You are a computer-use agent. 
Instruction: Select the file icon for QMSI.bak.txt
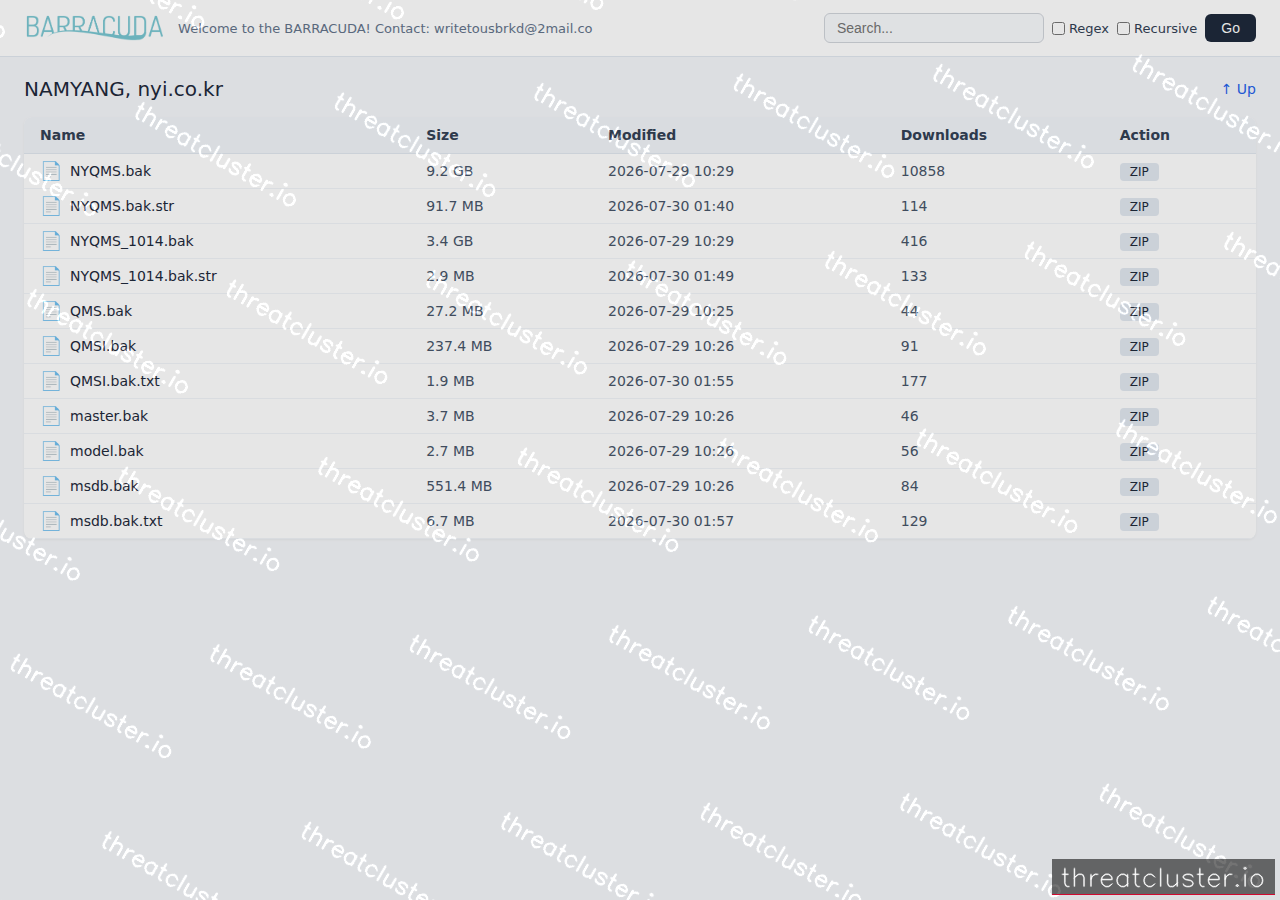(51, 381)
